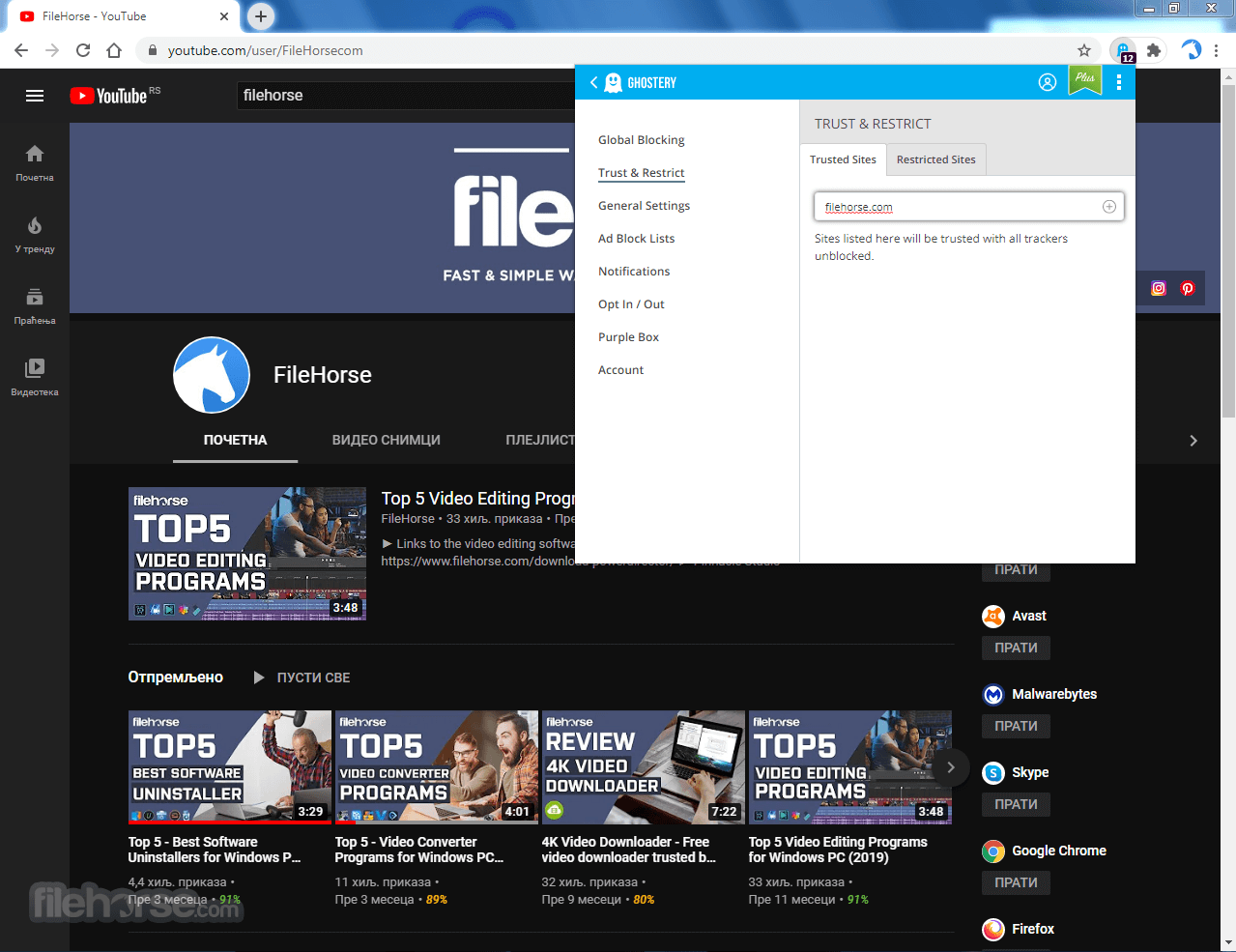Open Top 5 Video Editing Programs (2019) title
1236x952 pixels.
pyautogui.click(x=838, y=850)
